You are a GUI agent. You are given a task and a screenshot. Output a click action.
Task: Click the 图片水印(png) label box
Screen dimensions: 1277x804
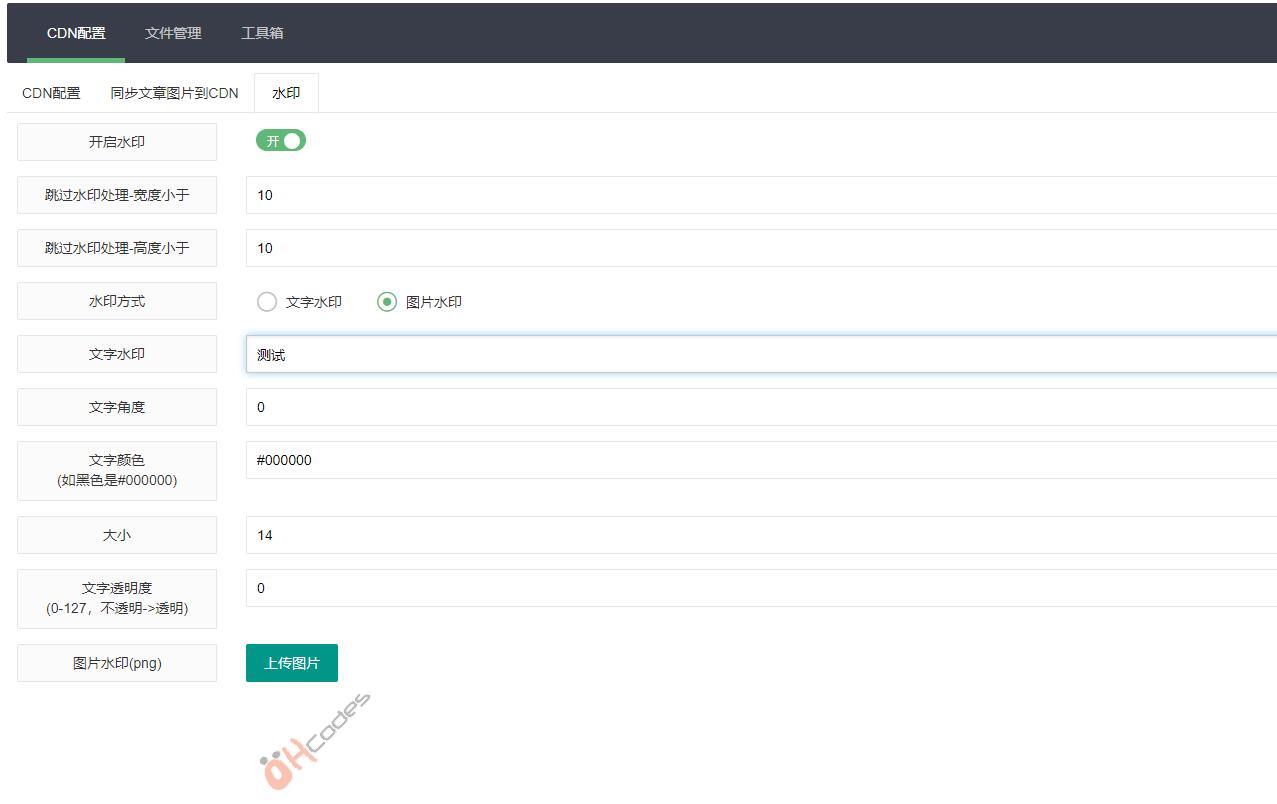117,663
